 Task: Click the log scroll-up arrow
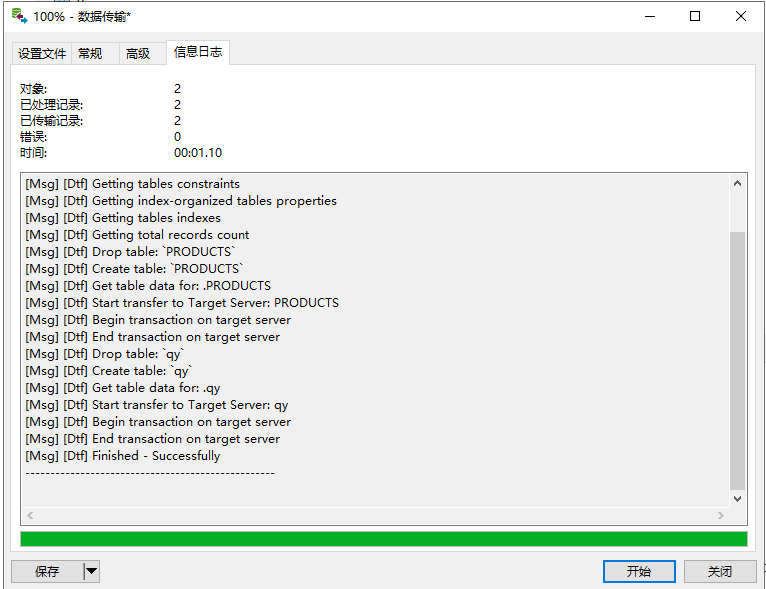738,184
